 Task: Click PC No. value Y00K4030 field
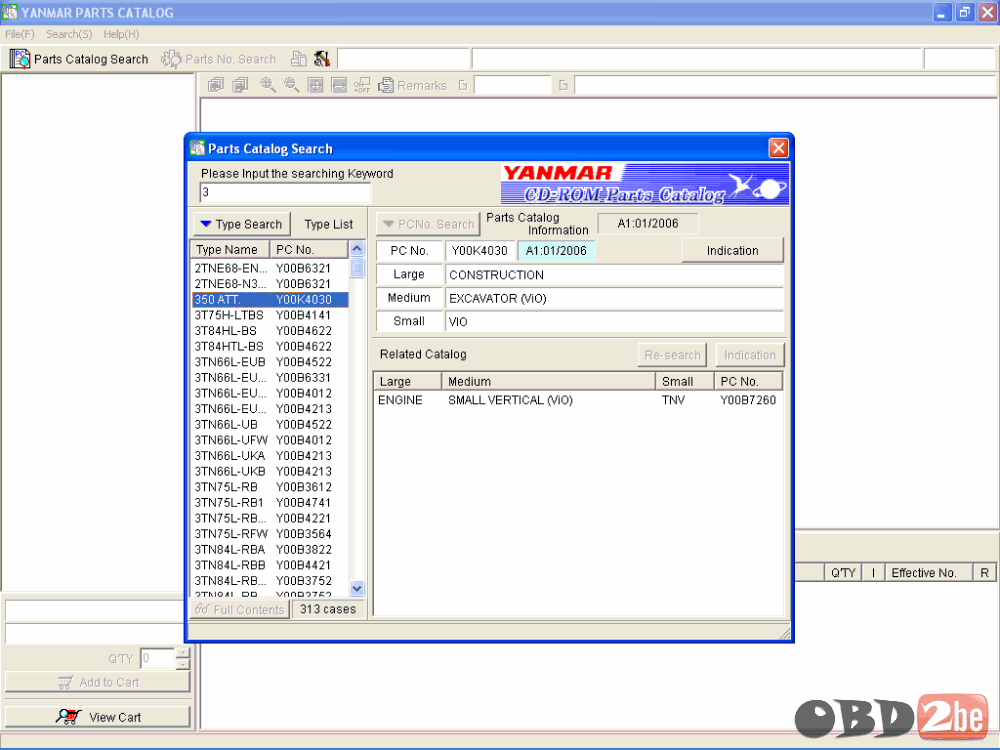click(x=480, y=251)
